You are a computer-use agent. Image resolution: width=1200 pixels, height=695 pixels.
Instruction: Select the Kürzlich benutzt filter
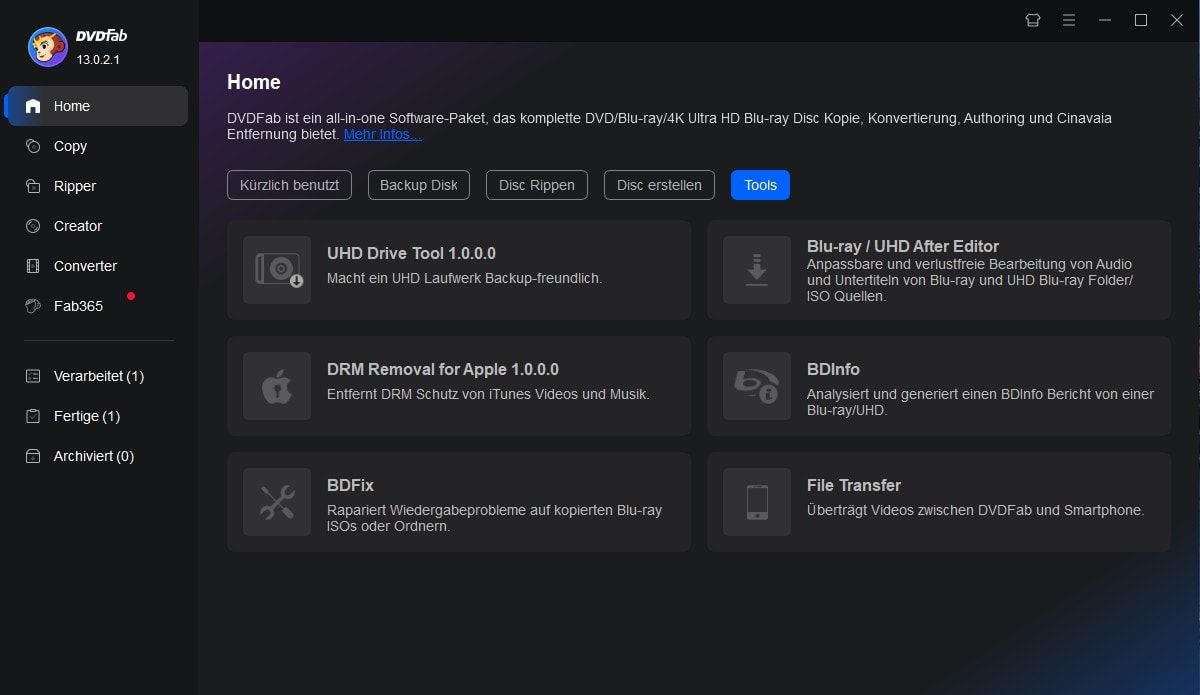click(x=289, y=185)
